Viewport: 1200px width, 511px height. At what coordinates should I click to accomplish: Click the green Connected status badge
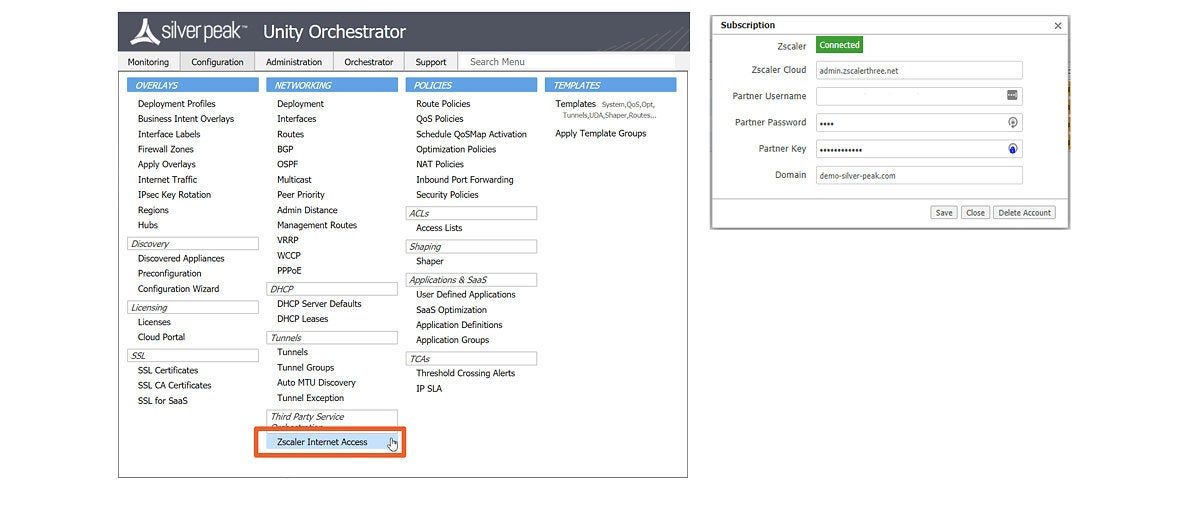point(840,45)
